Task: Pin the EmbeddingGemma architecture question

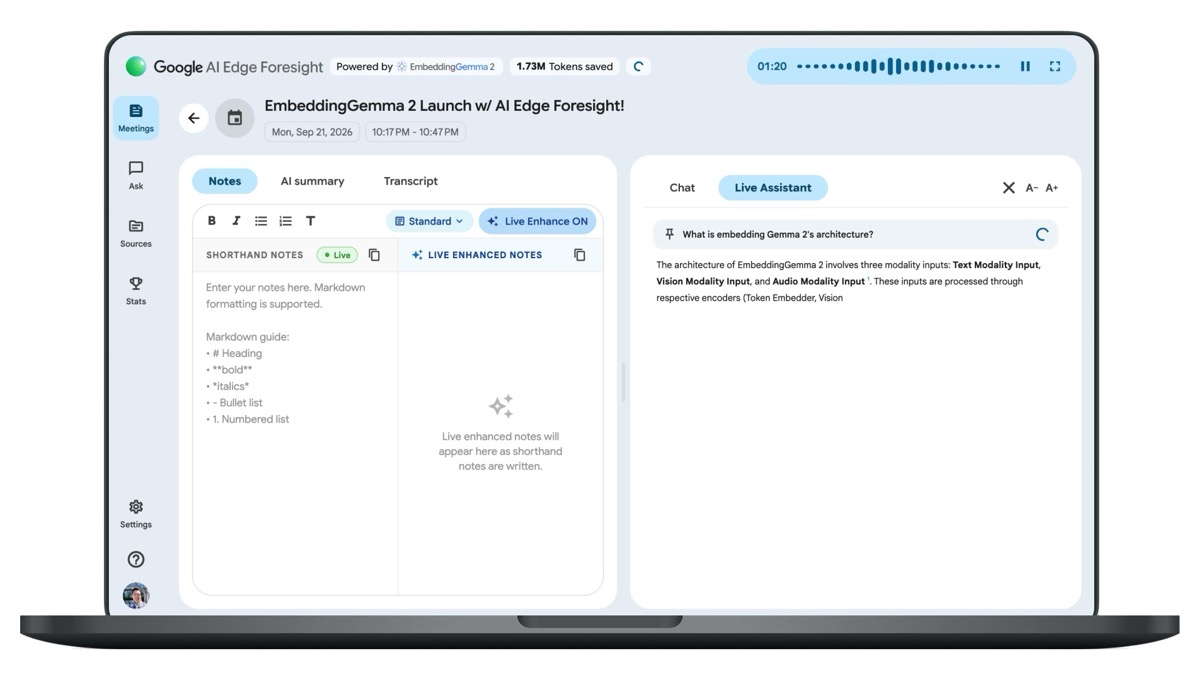Action: click(x=670, y=235)
